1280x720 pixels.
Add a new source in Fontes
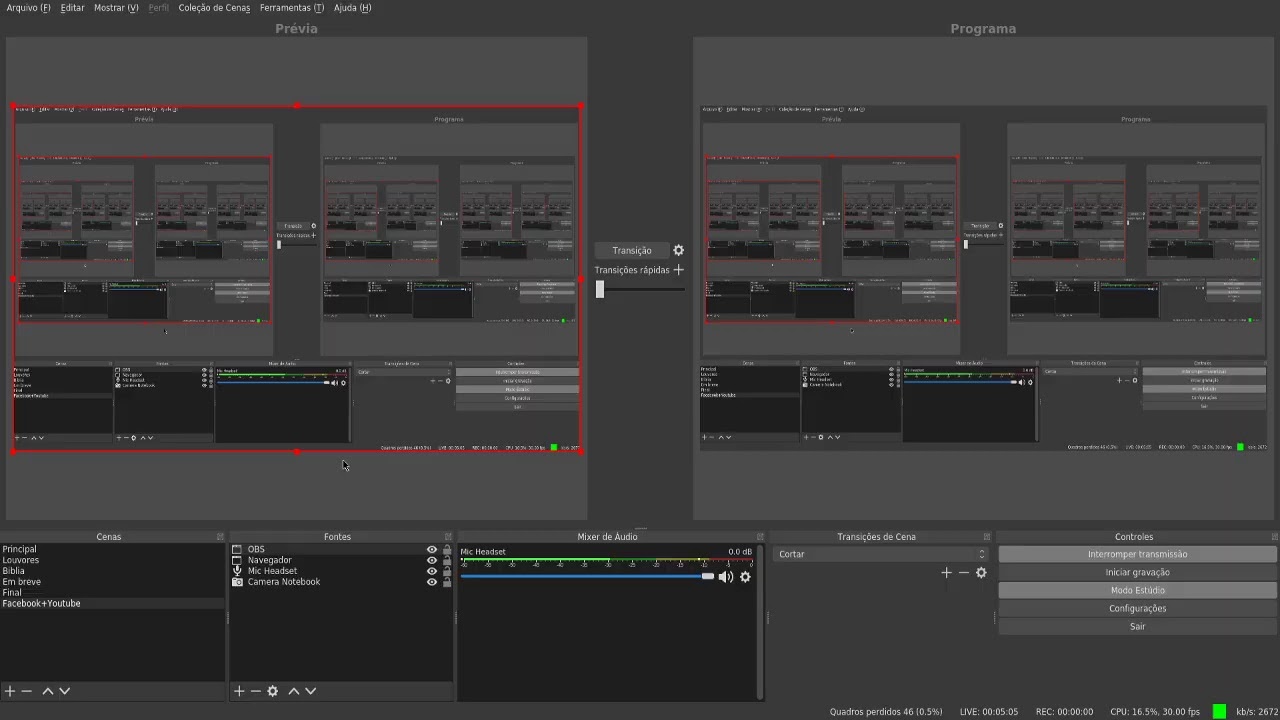pos(239,691)
